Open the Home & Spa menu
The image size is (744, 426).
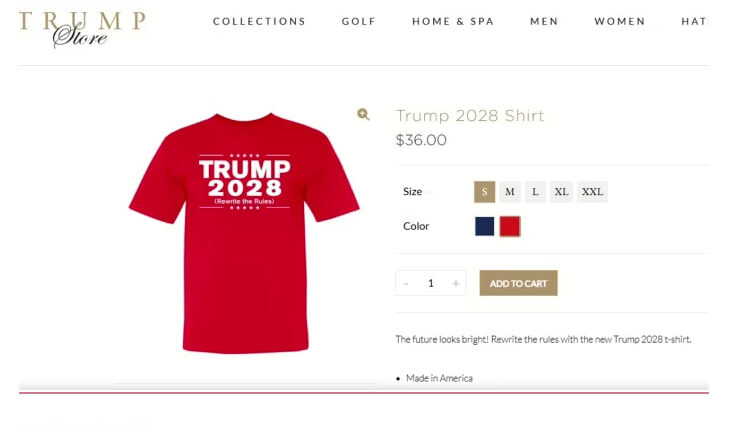click(453, 21)
